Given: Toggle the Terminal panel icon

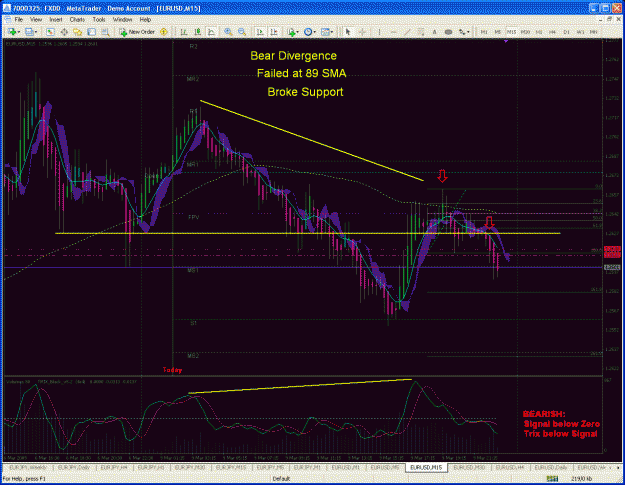Looking at the screenshot, I should point(91,32).
